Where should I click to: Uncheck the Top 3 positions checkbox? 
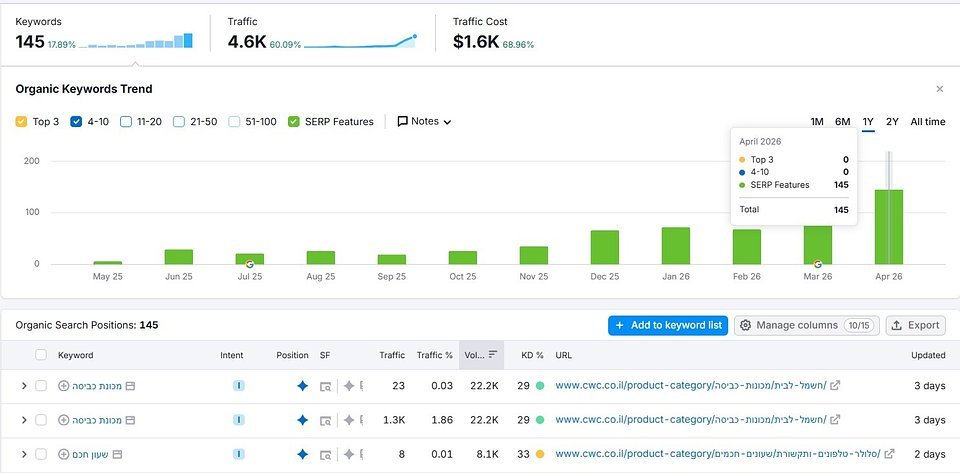pos(22,122)
